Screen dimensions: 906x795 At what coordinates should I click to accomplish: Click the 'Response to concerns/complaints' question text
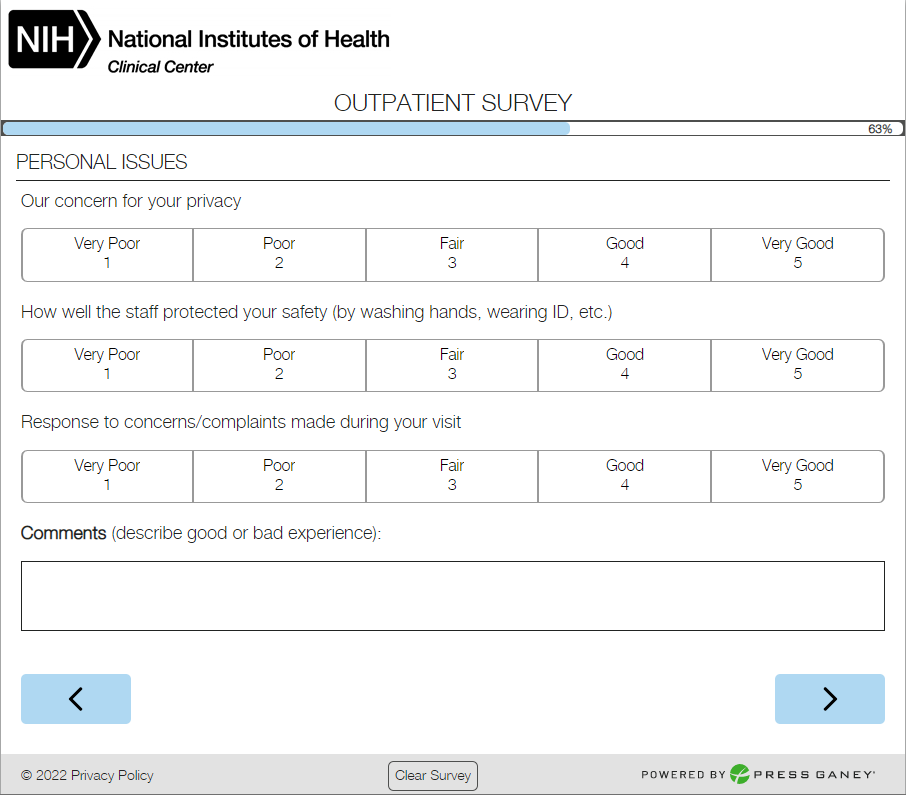tap(241, 422)
